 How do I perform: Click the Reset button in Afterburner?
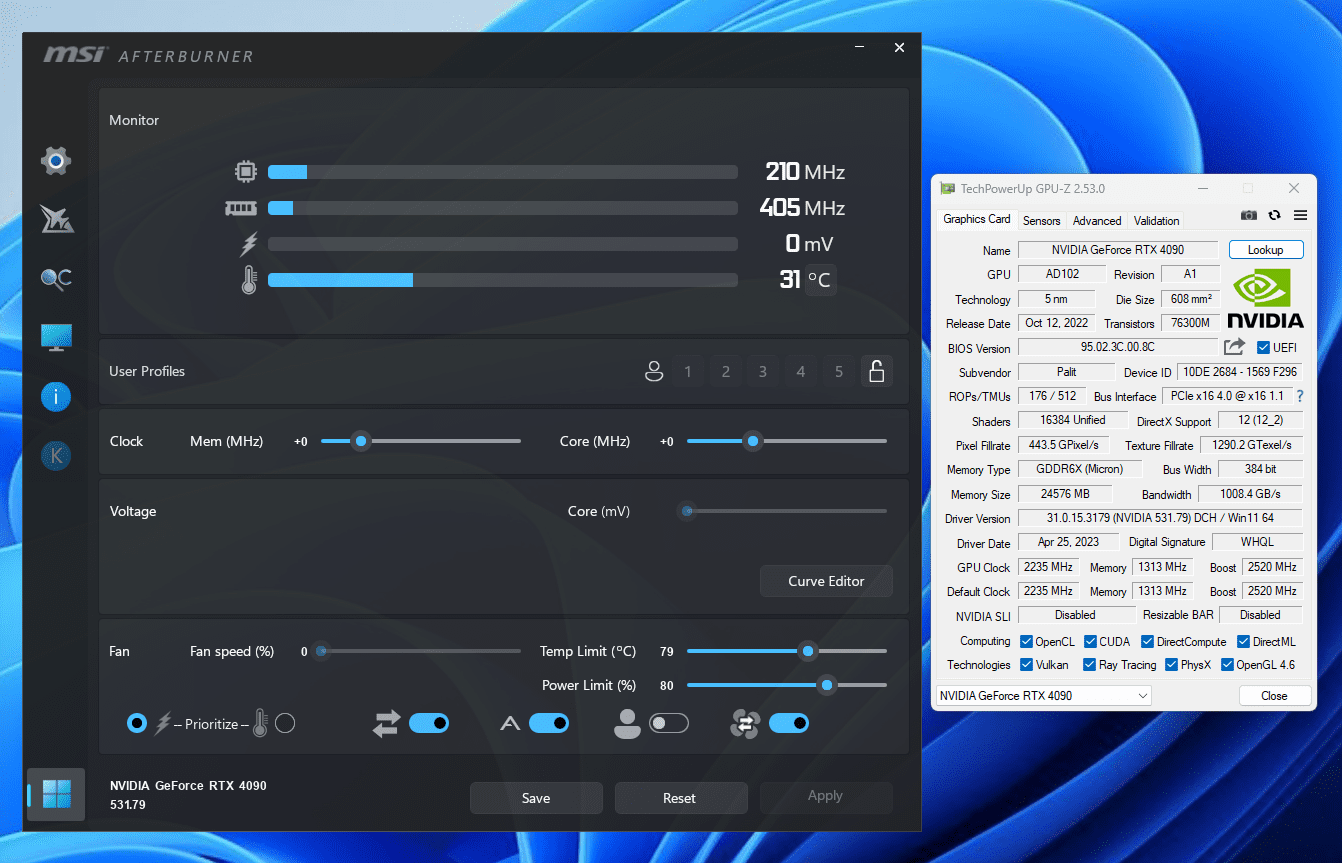pos(680,798)
